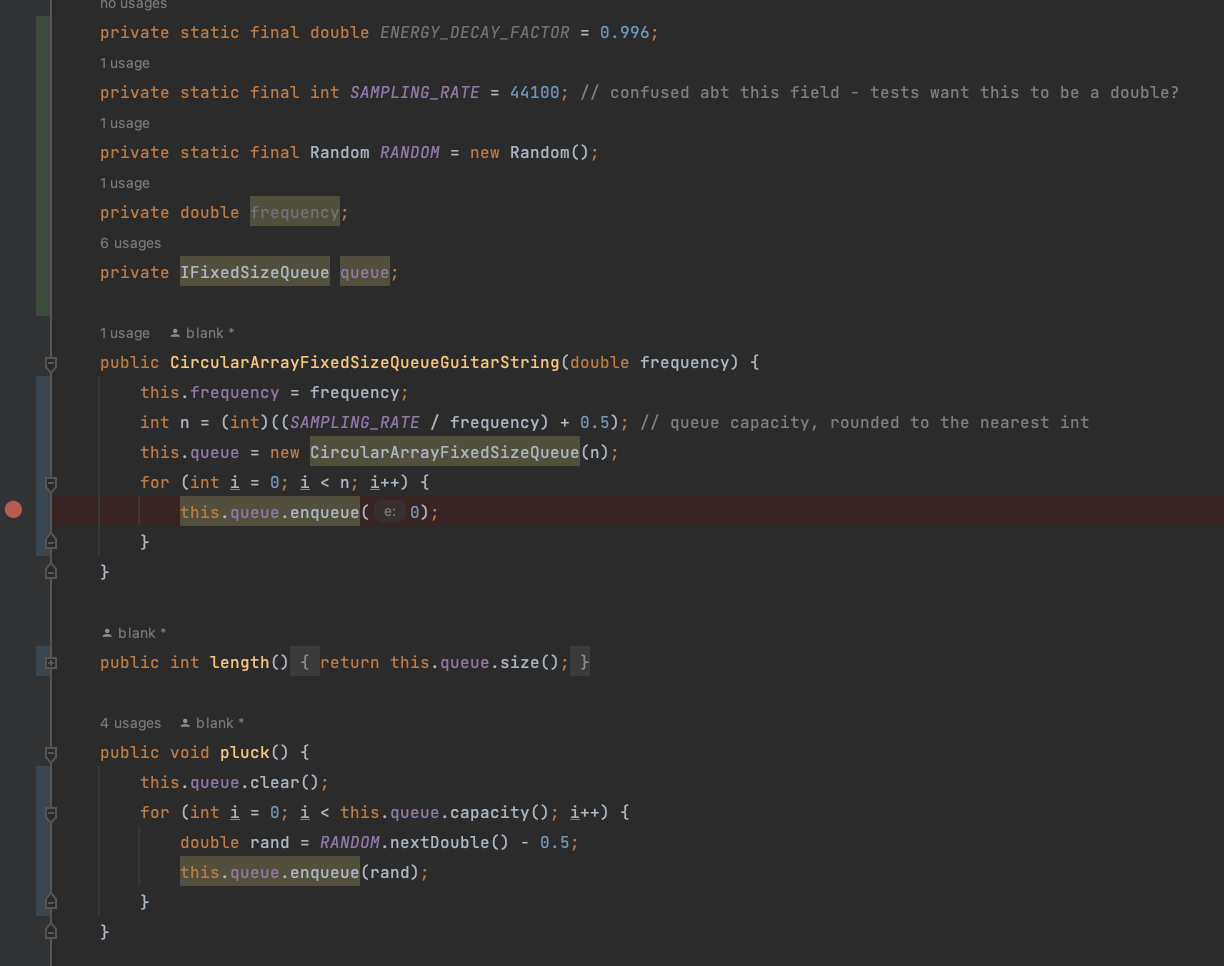This screenshot has width=1224, height=966.
Task: Open the '4 usages' hint above pluck()
Action: coord(130,723)
